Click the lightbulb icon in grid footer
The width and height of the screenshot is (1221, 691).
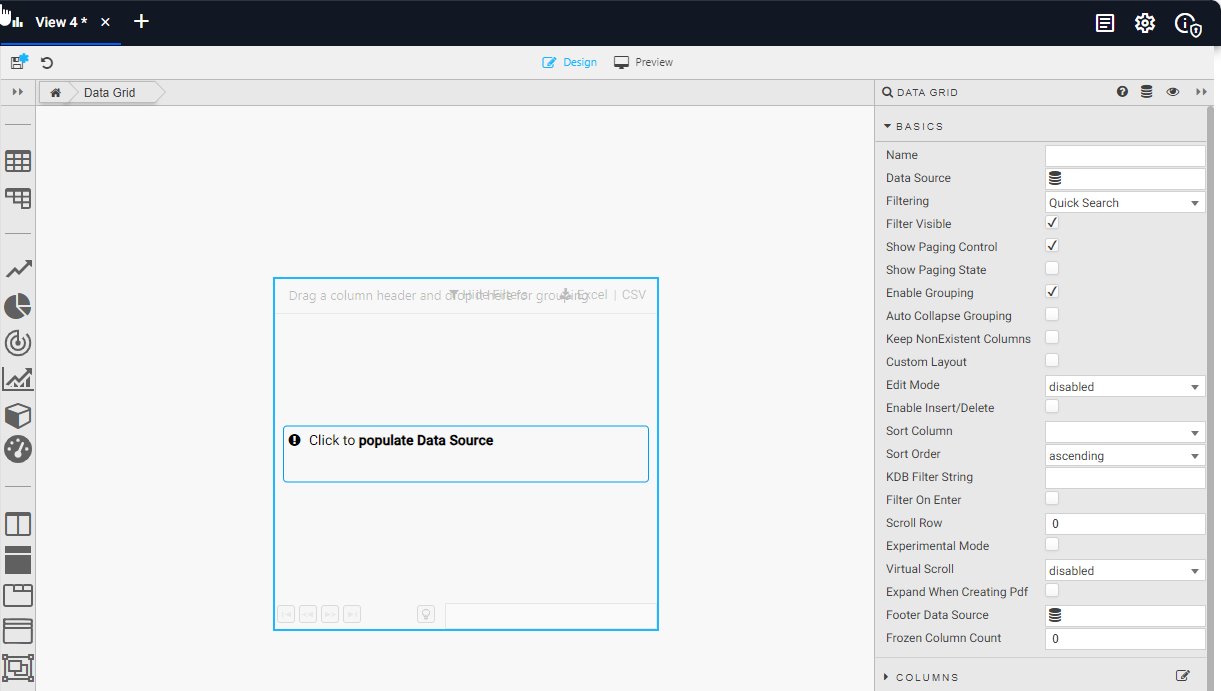[x=426, y=614]
